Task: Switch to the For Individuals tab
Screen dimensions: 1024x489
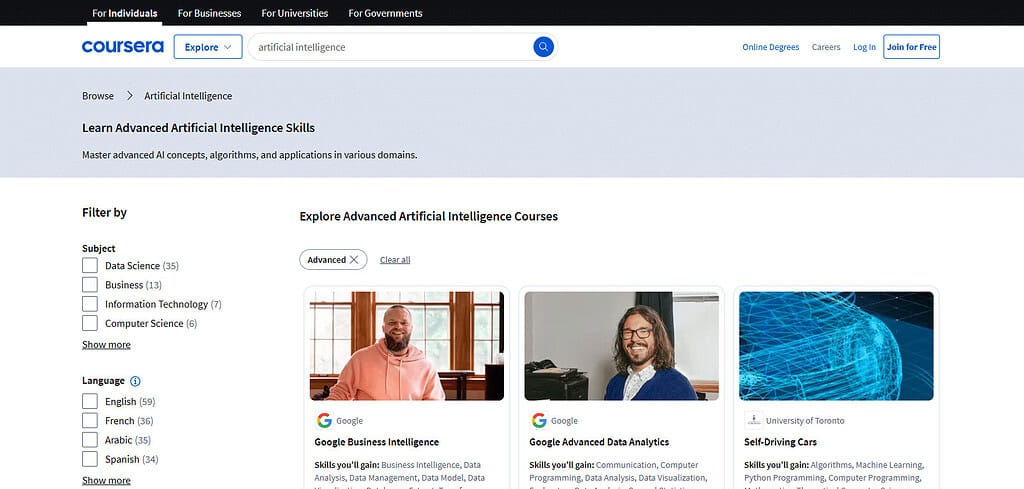Action: point(125,13)
